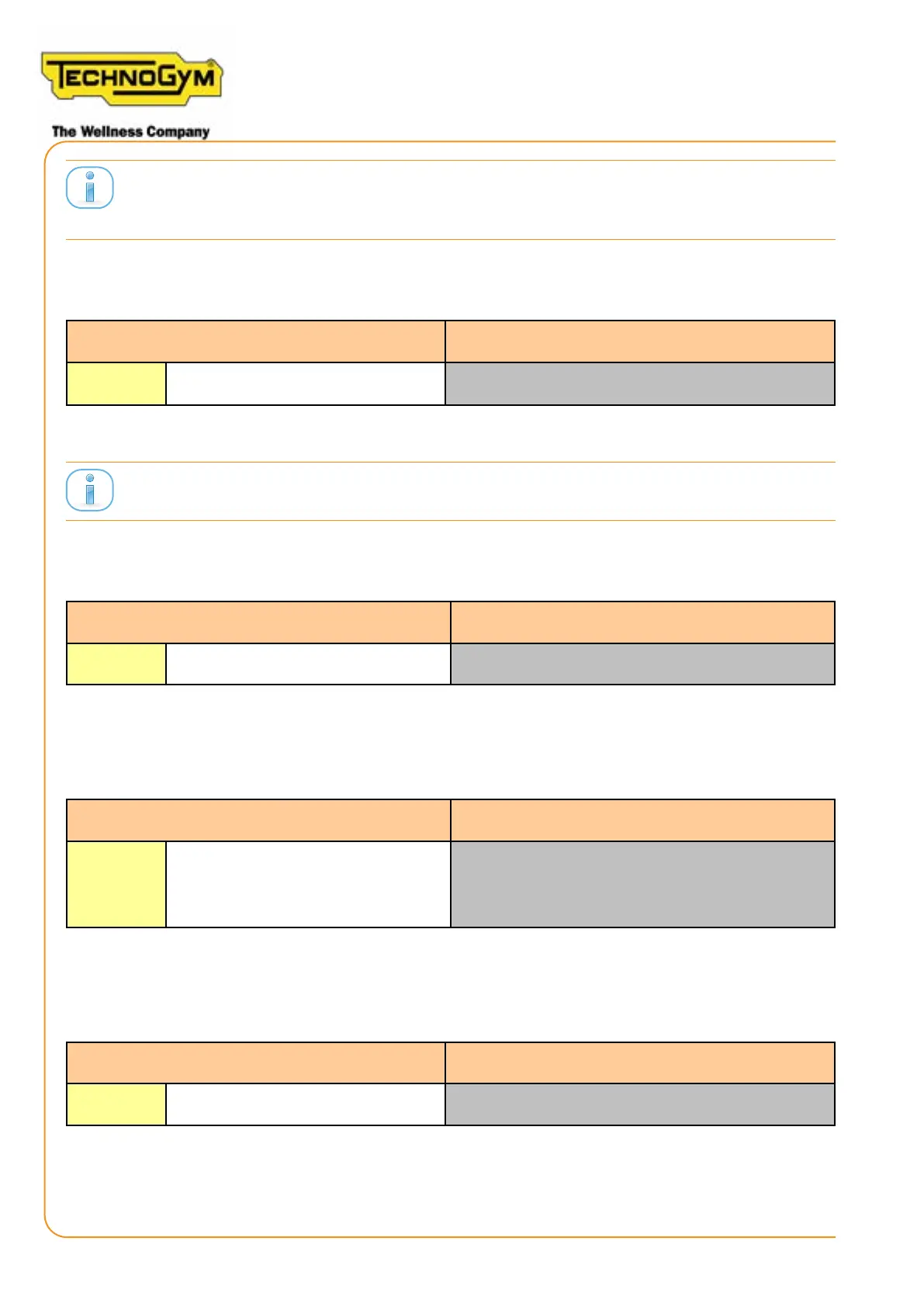Click gray cell in the second table
The width and height of the screenshot is (924, 1307).
pyautogui.click(x=642, y=664)
